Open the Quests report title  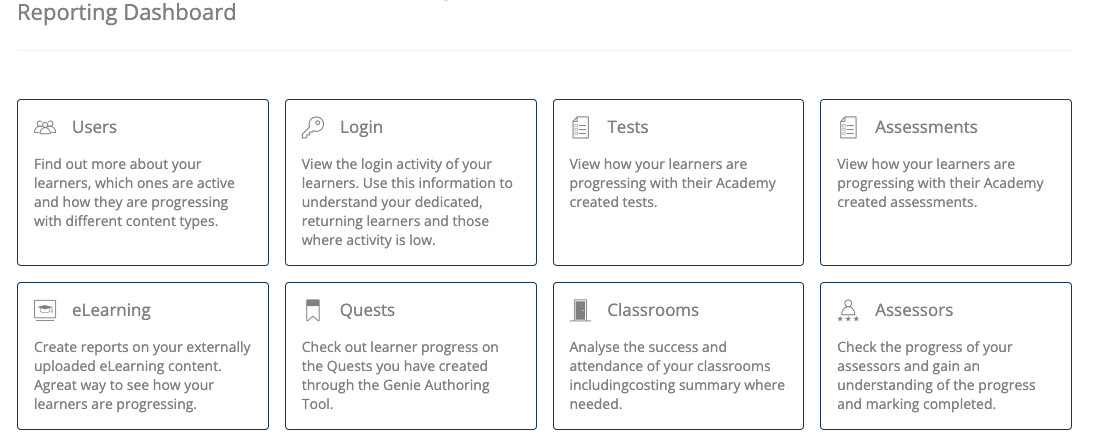[x=367, y=311]
